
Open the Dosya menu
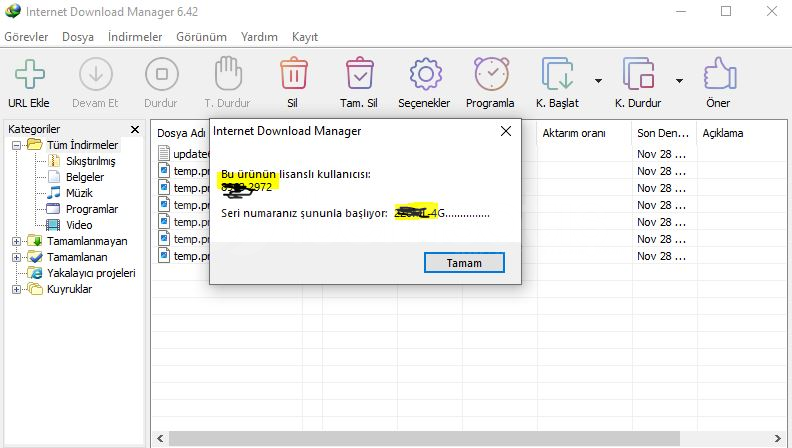(78, 37)
